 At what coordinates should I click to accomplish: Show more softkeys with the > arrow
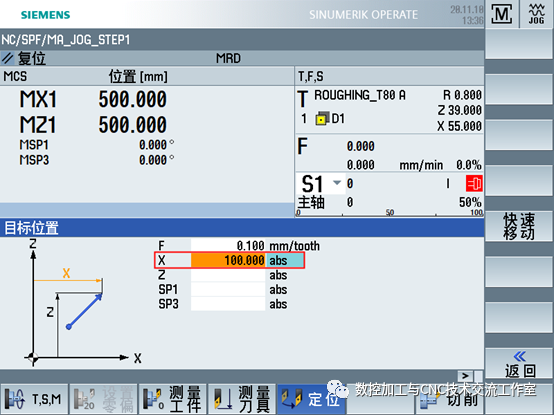tap(465, 376)
